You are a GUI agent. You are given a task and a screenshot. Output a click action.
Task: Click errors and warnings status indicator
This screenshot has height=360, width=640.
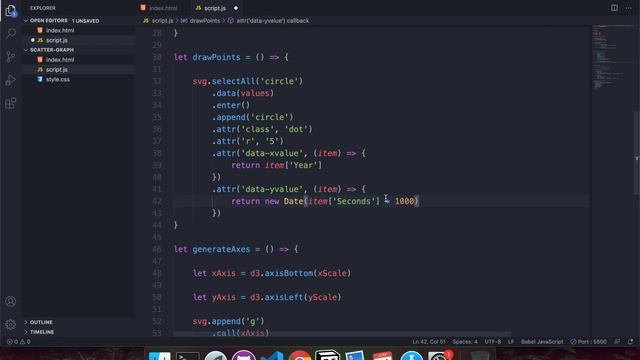(x=19, y=342)
